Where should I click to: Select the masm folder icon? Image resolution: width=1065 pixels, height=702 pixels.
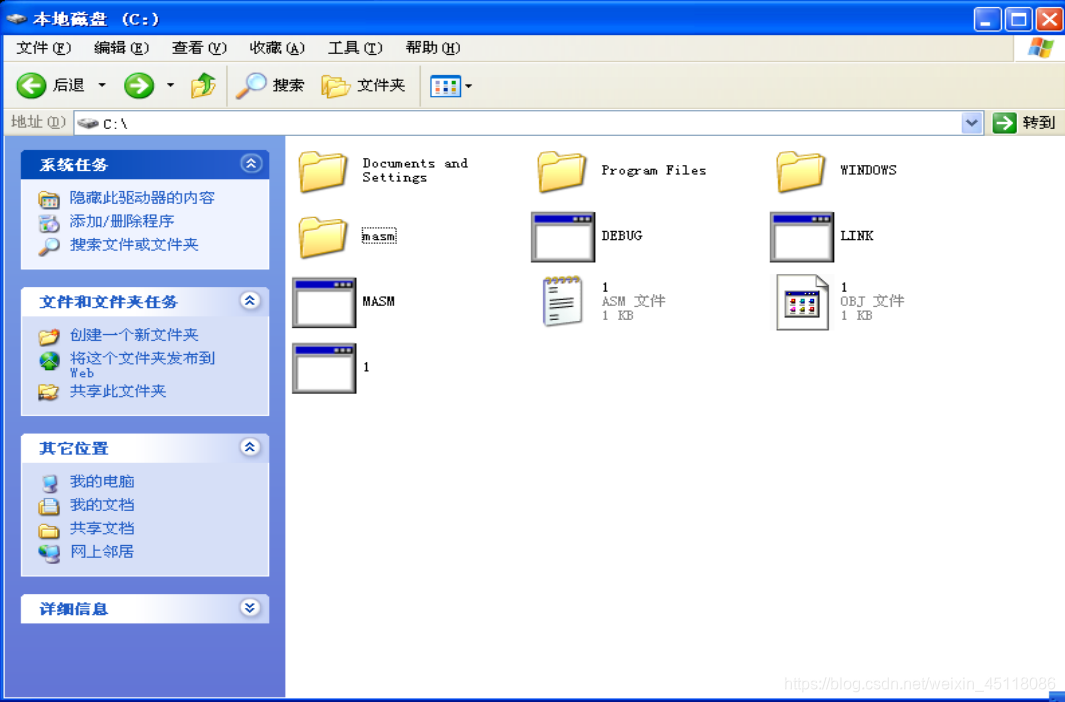point(323,236)
